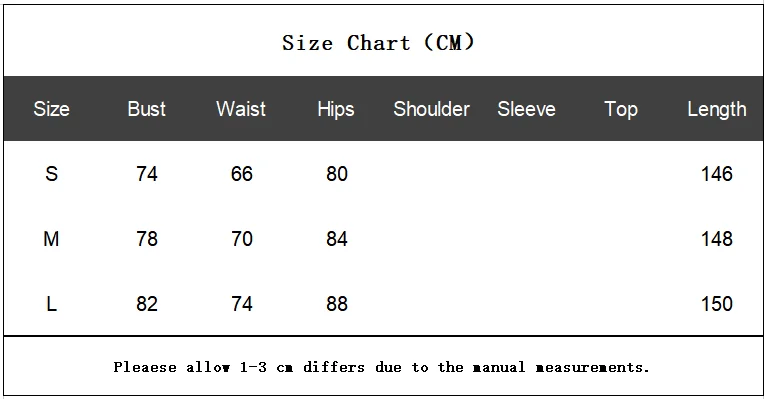Select the Bust column header

tap(147, 109)
